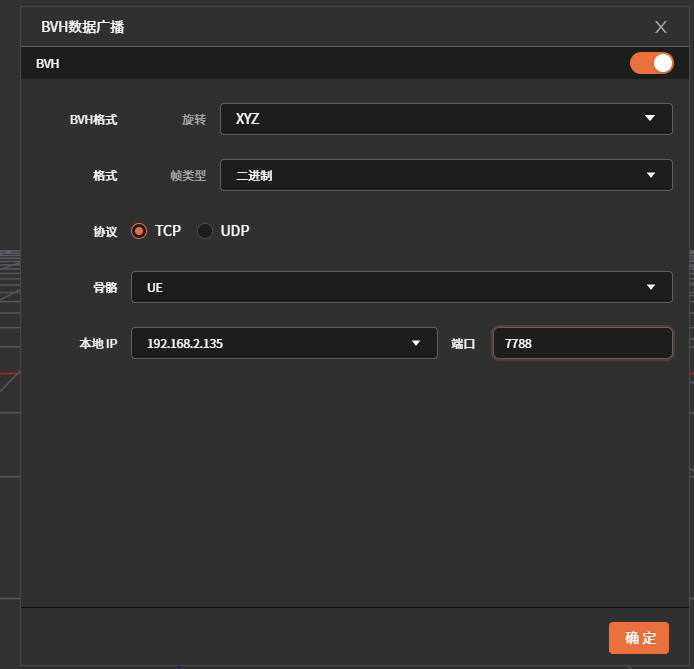
Task: Click the 协议 label
Action: [105, 232]
